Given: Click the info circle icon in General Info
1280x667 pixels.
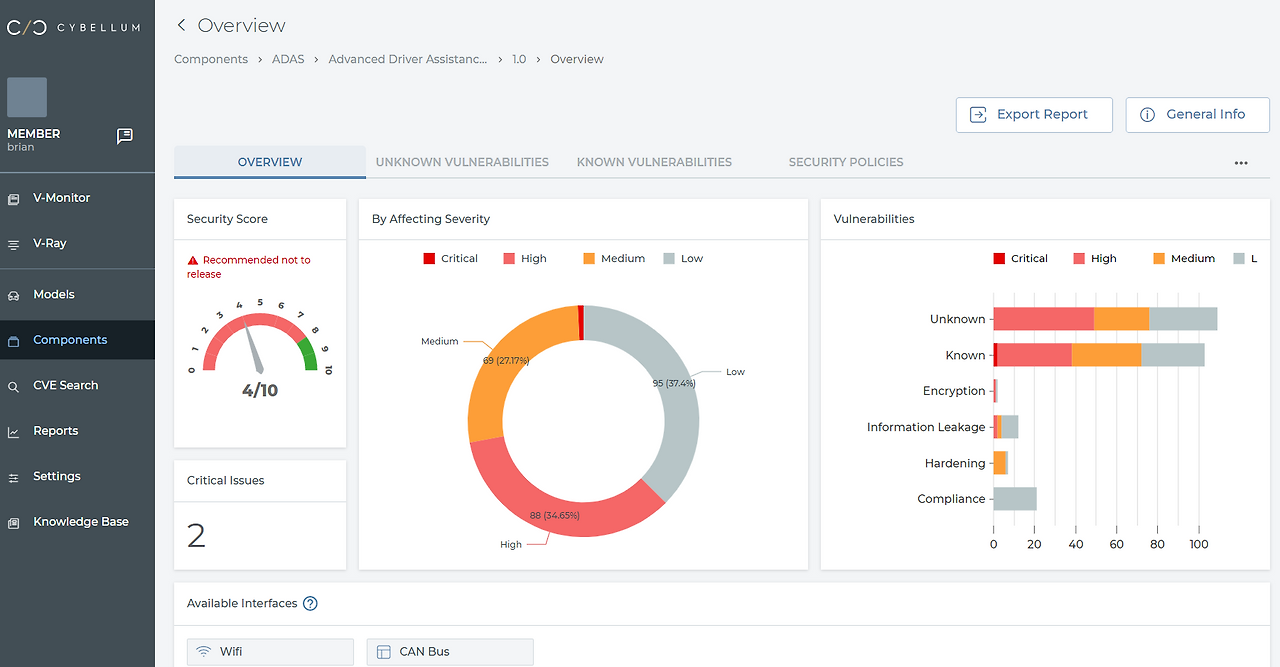Looking at the screenshot, I should click(x=1148, y=115).
